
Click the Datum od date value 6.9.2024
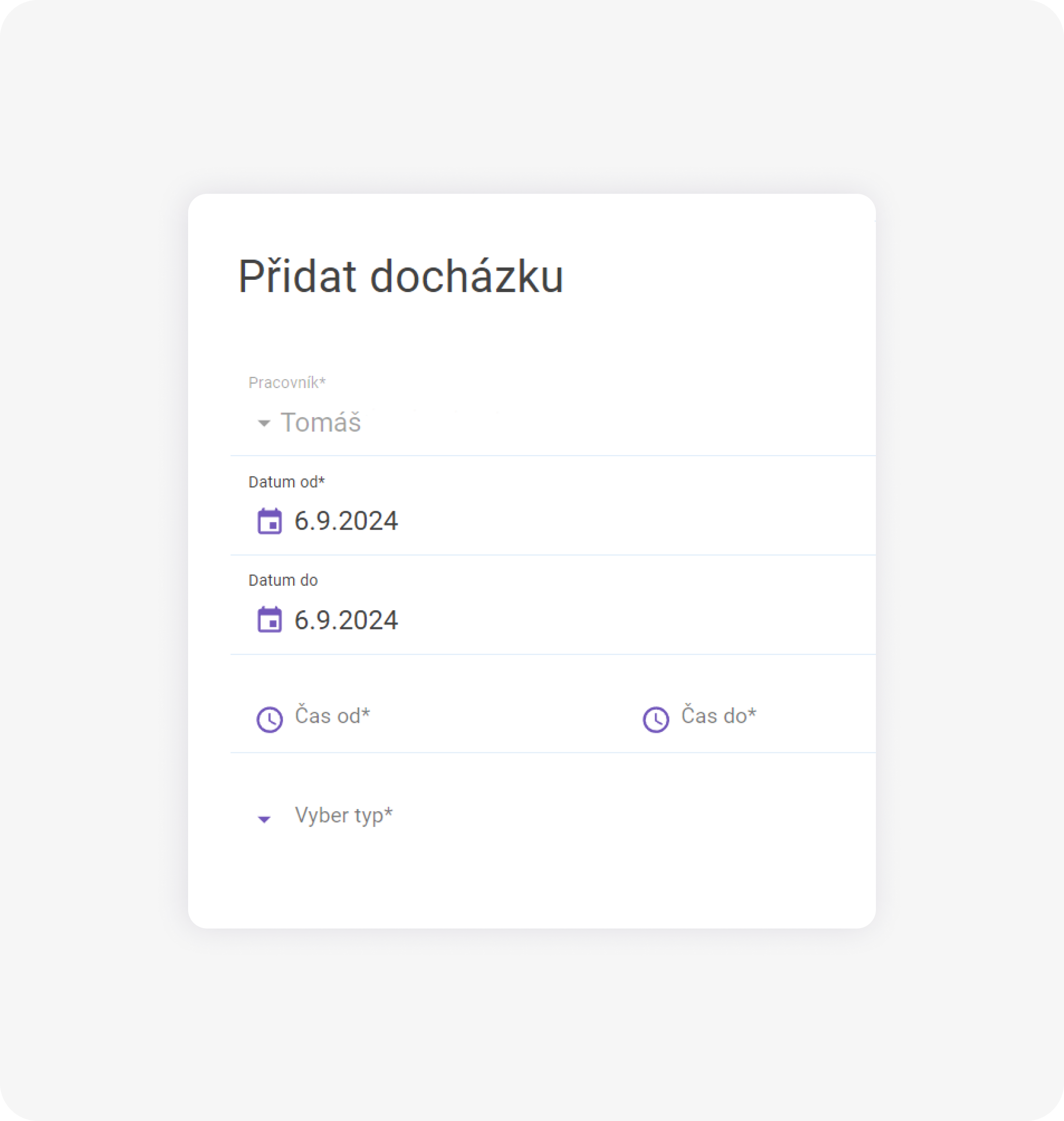click(x=346, y=521)
